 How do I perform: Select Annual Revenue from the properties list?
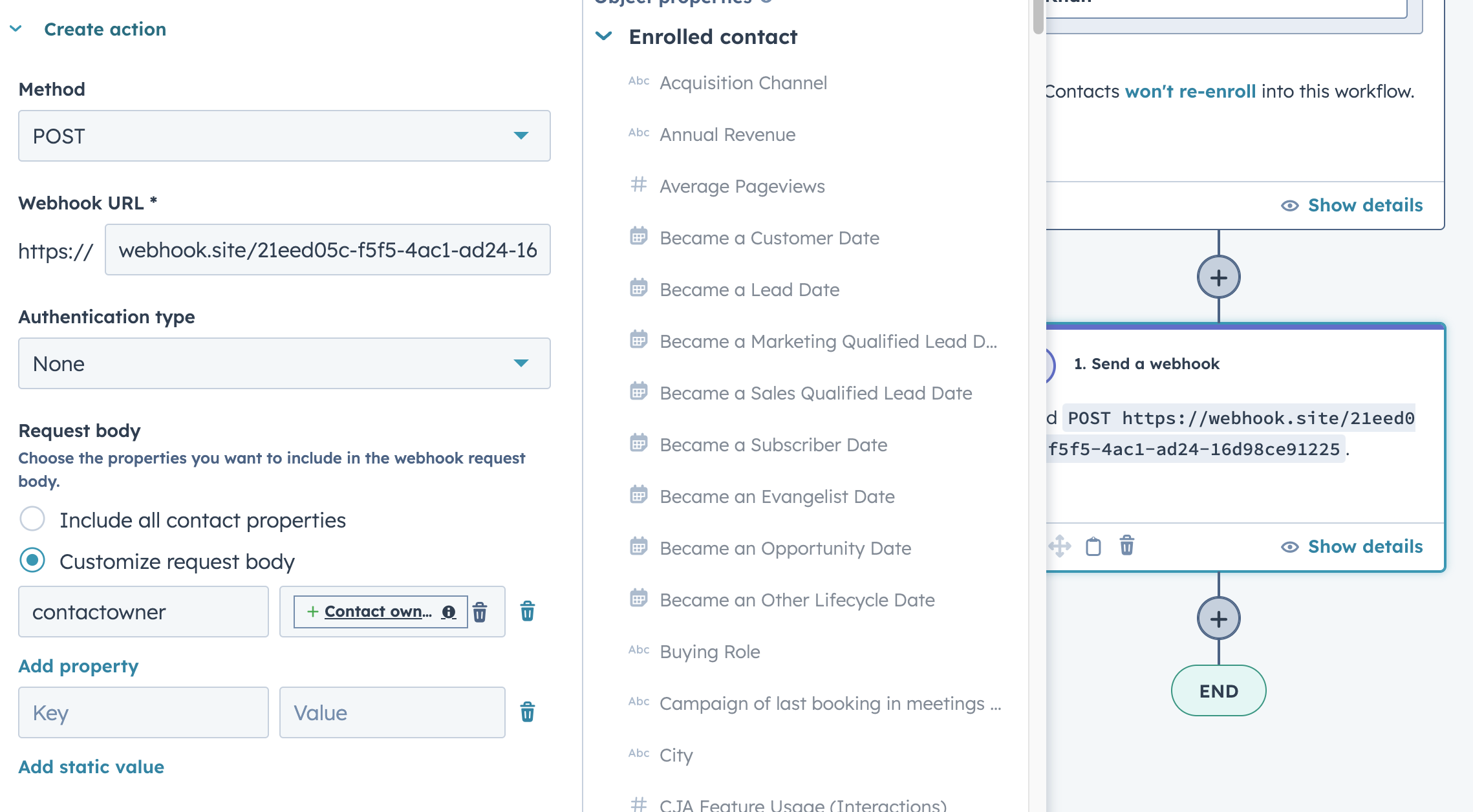click(727, 134)
